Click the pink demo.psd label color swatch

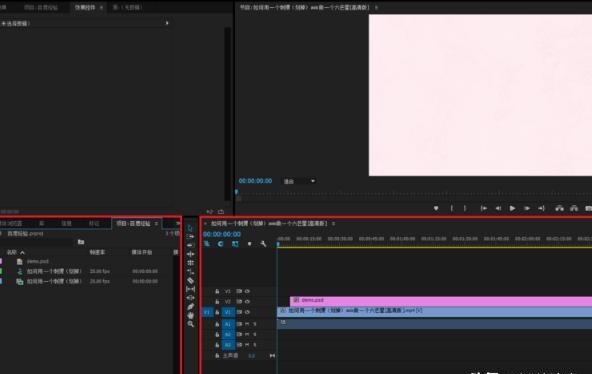click(1, 261)
